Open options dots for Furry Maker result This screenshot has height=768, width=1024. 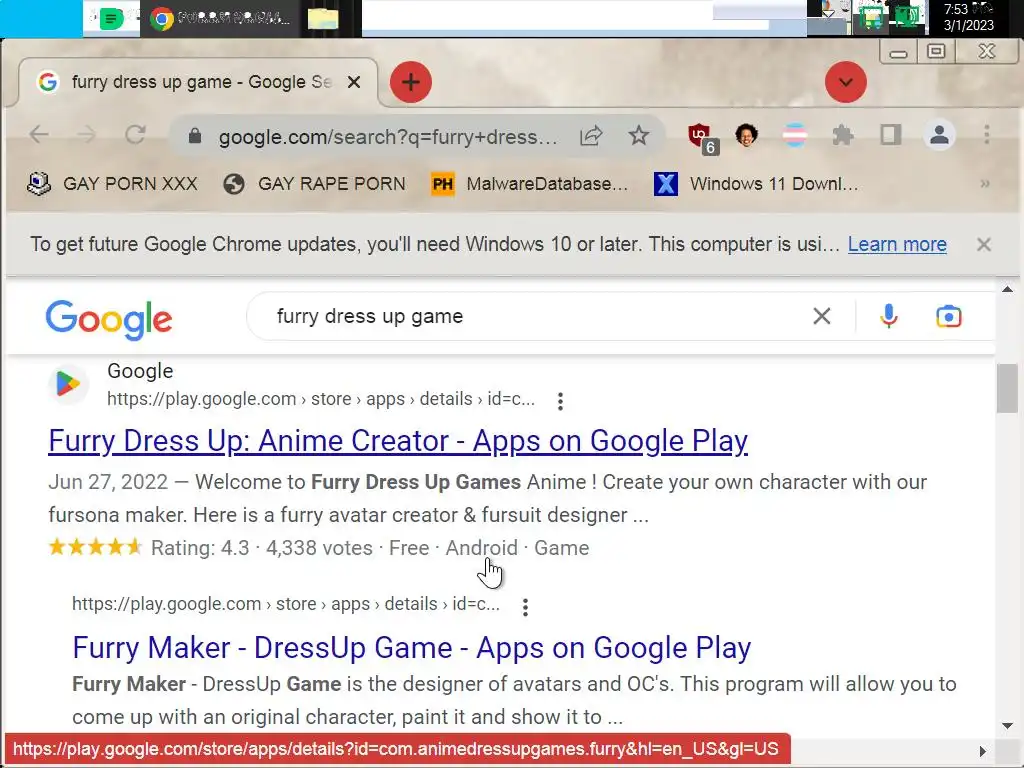pos(525,607)
